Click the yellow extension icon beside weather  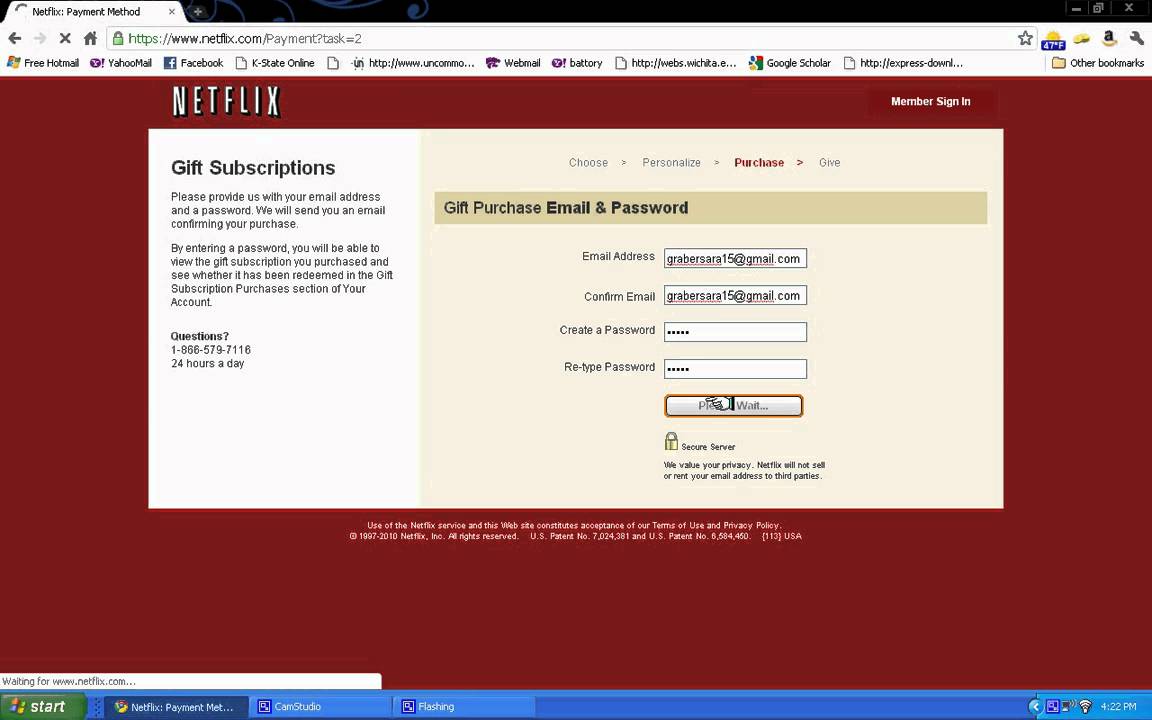click(x=1081, y=38)
